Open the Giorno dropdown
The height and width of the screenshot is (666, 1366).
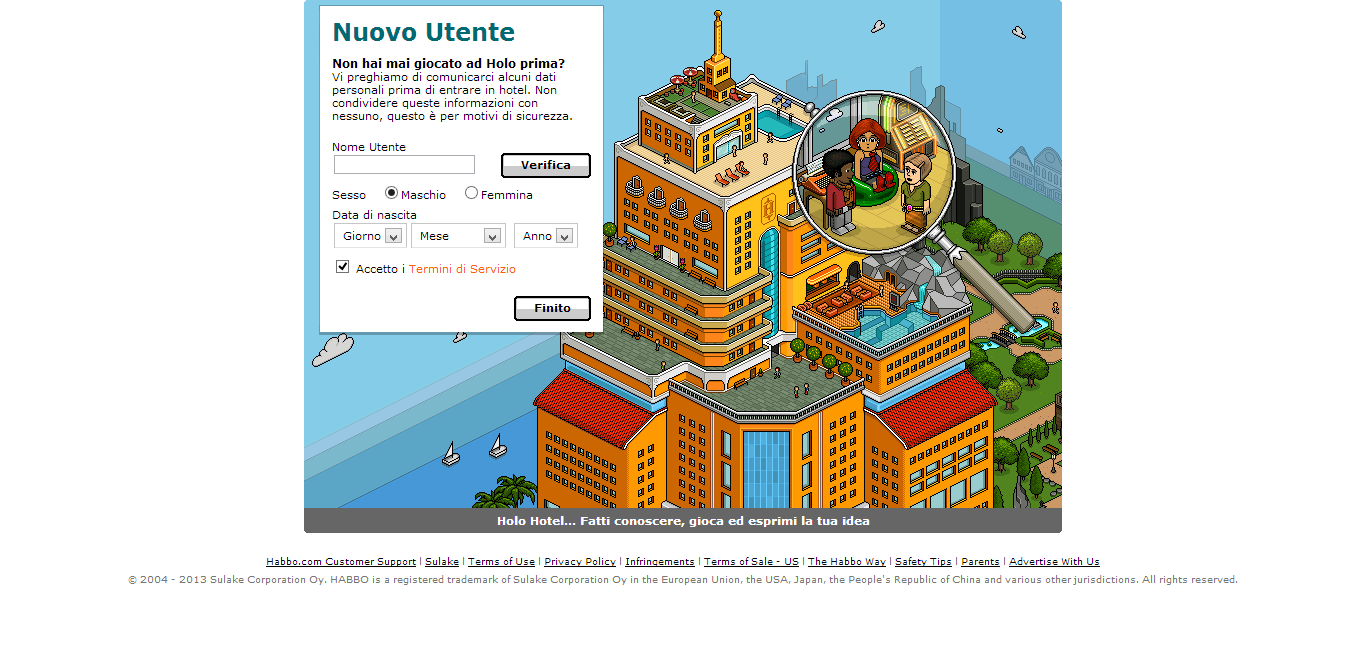[370, 236]
